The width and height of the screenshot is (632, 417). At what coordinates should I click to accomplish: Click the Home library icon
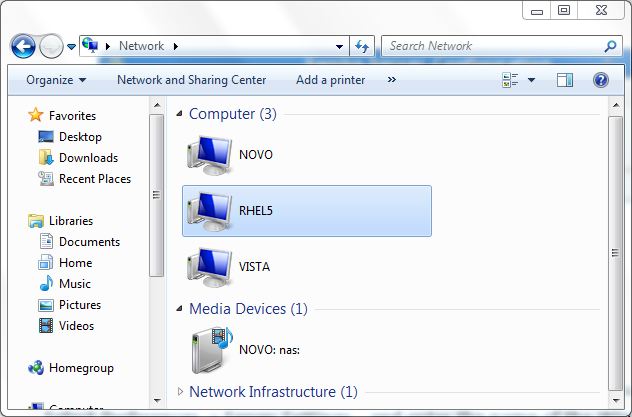[x=46, y=262]
